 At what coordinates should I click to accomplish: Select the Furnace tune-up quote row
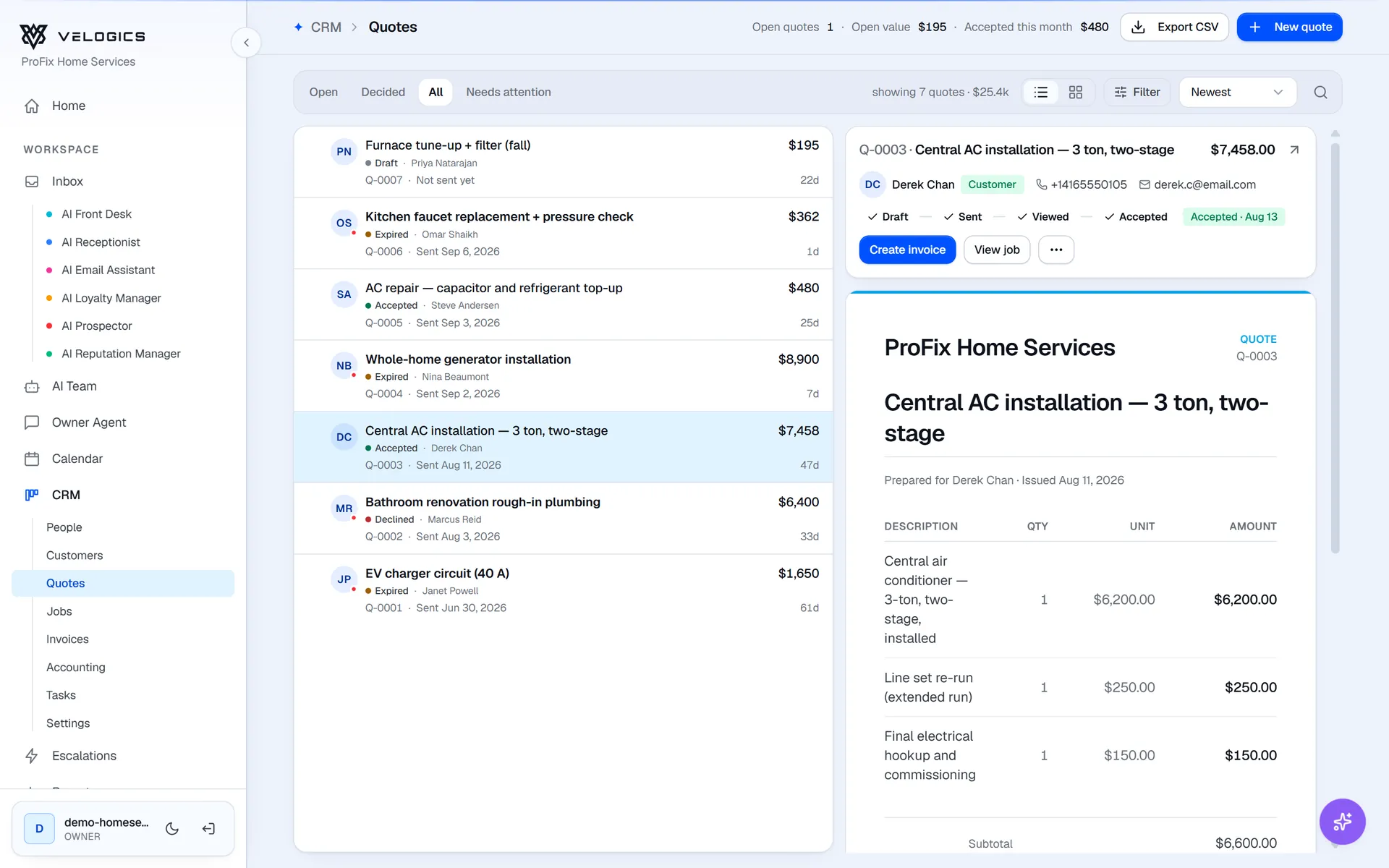click(563, 163)
